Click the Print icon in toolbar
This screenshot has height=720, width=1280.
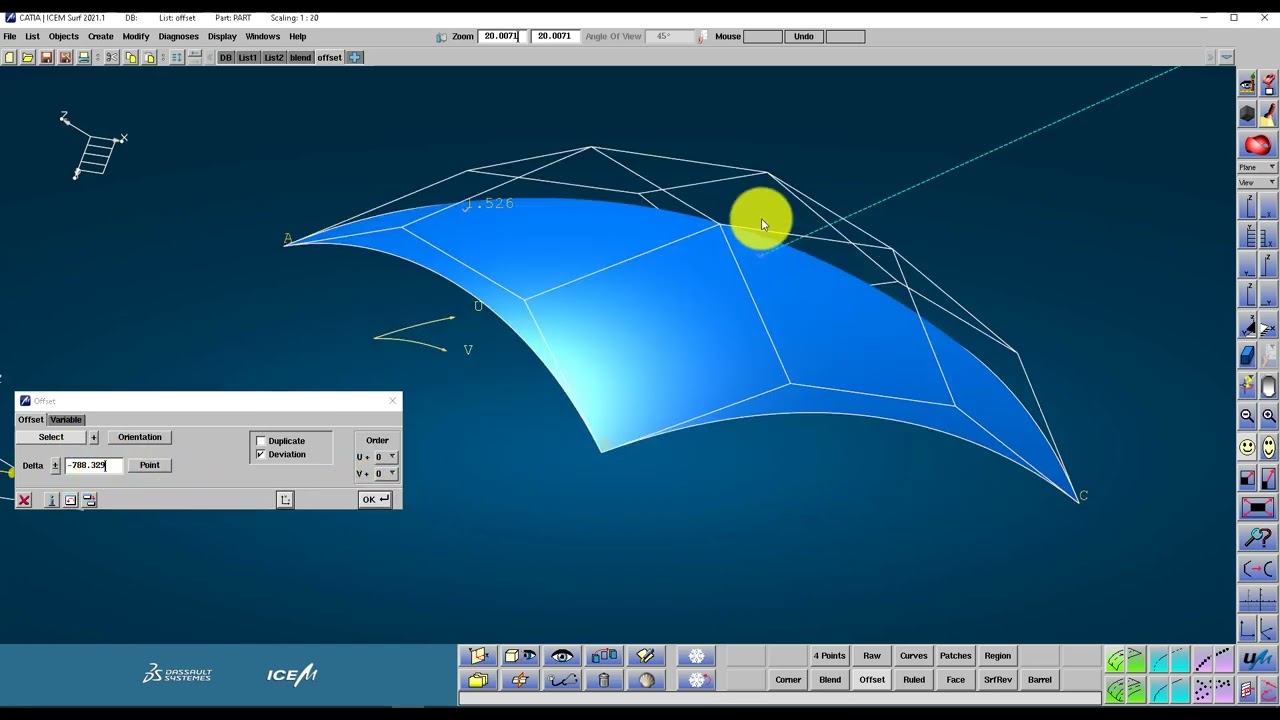pos(84,57)
